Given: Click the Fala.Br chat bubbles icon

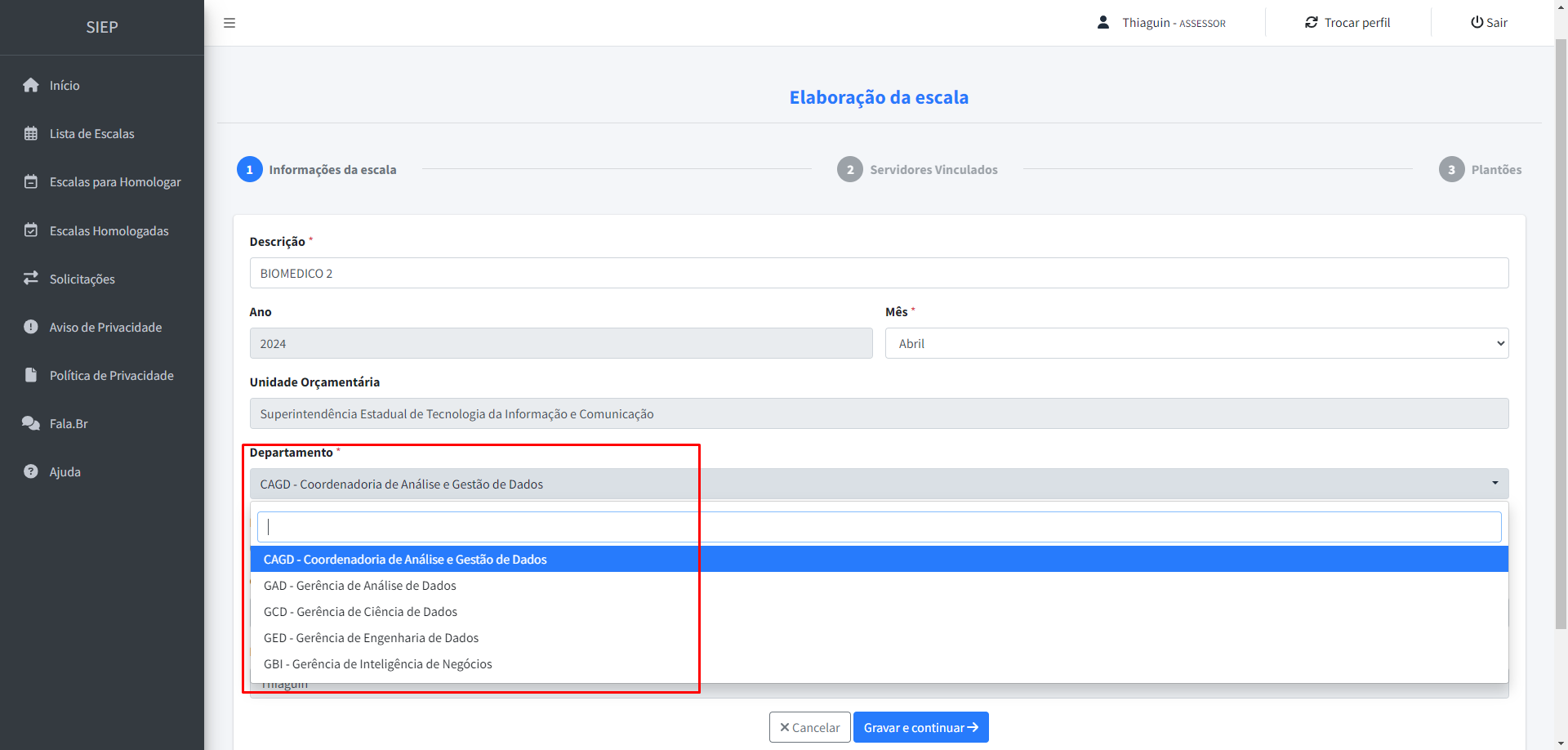Looking at the screenshot, I should [31, 423].
